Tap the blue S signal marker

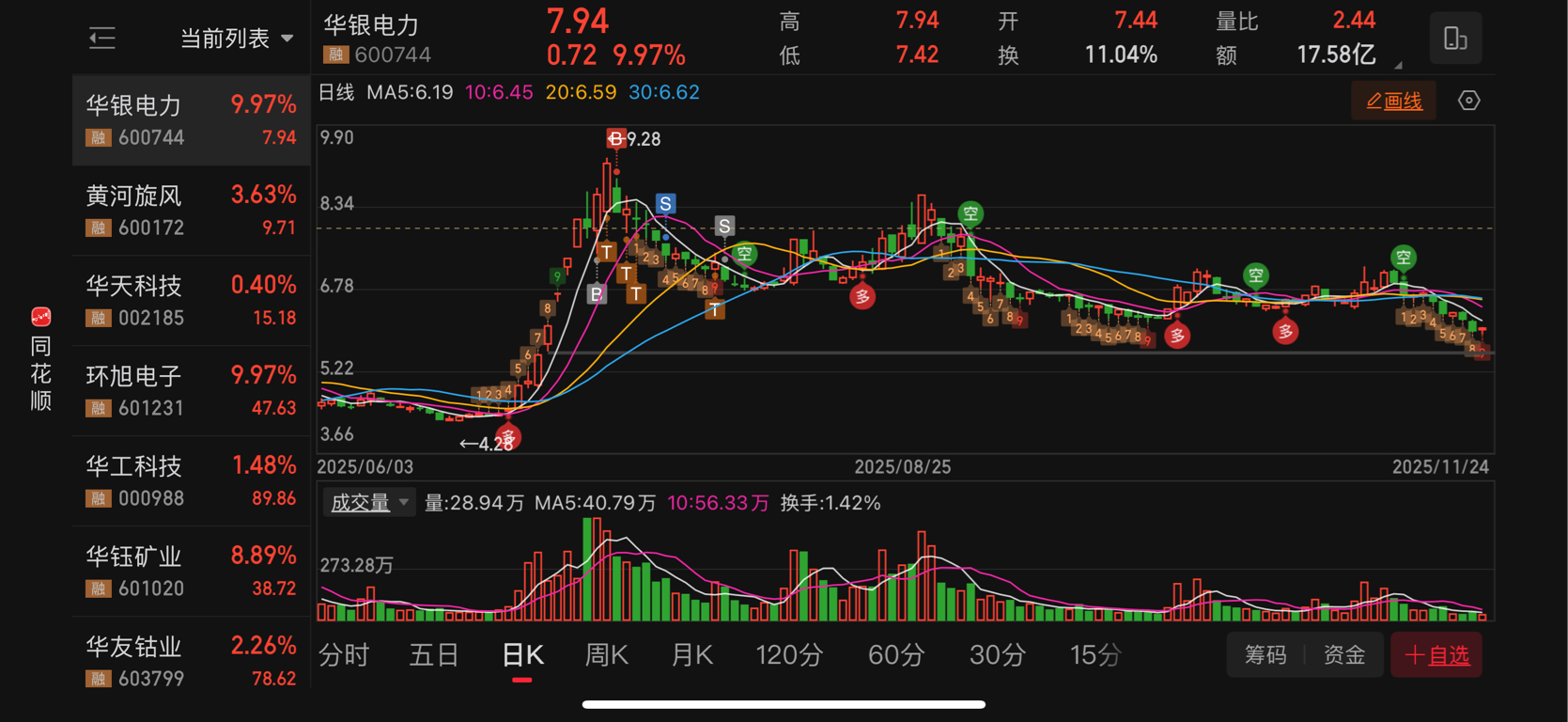point(665,204)
